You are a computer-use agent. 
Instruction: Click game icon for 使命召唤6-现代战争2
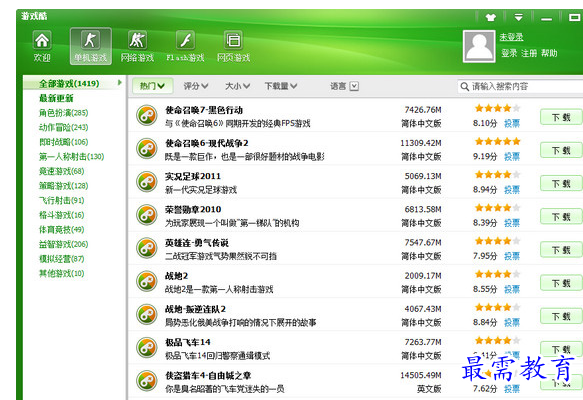tap(146, 149)
